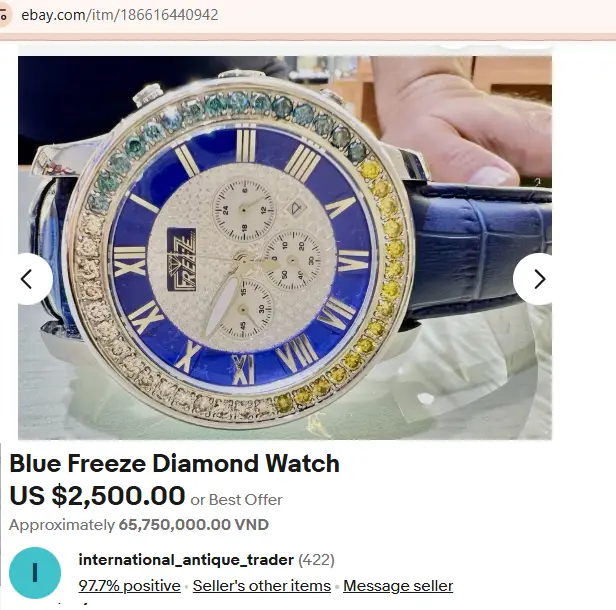Open the international_antique_trader seller profile

pyautogui.click(x=186, y=559)
